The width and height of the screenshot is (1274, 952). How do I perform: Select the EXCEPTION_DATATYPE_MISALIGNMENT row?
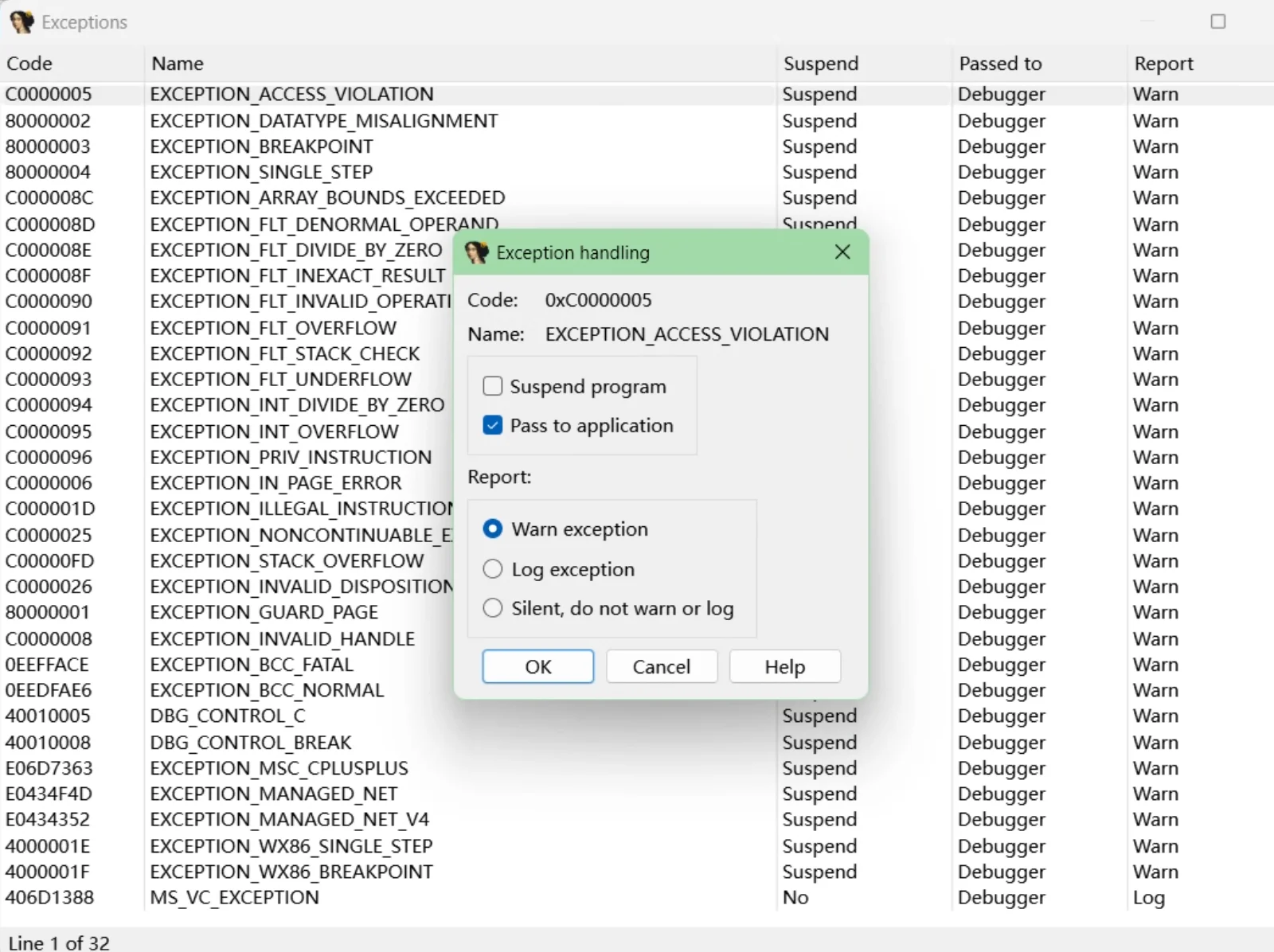click(637, 121)
